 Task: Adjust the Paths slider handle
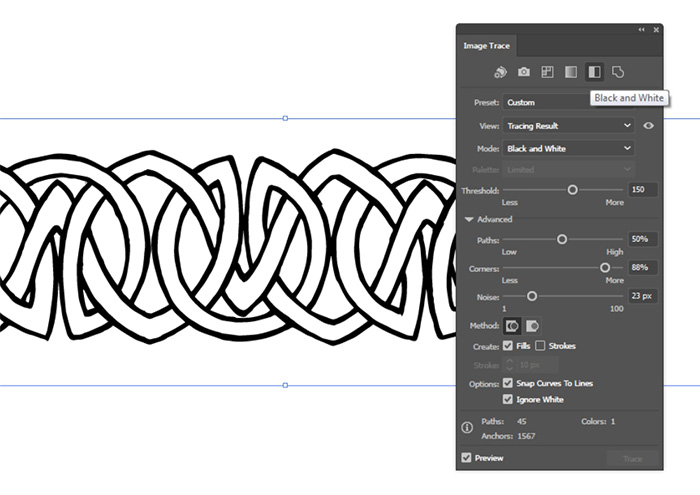click(562, 240)
